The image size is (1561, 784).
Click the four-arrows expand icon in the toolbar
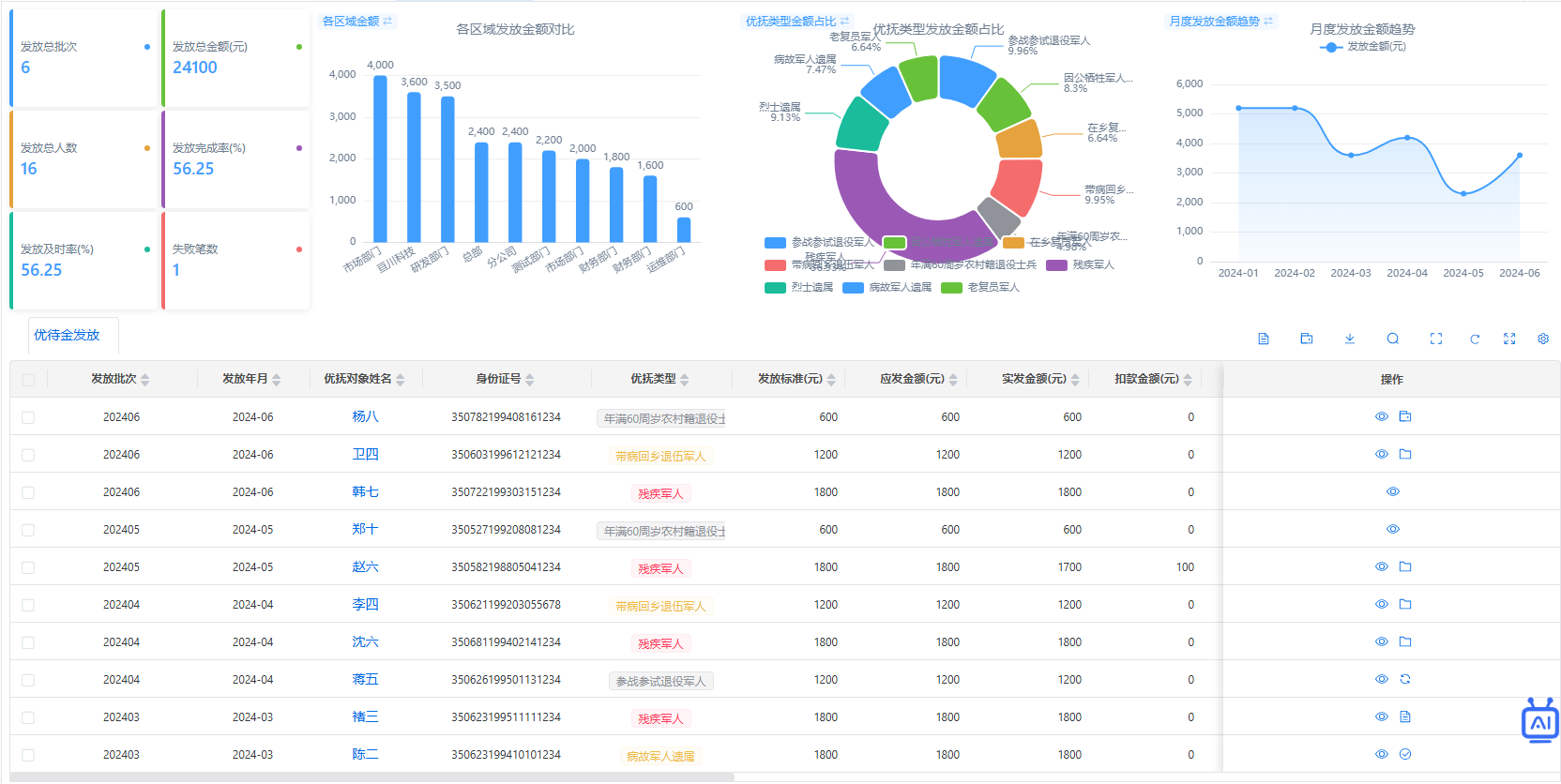[x=1509, y=339]
